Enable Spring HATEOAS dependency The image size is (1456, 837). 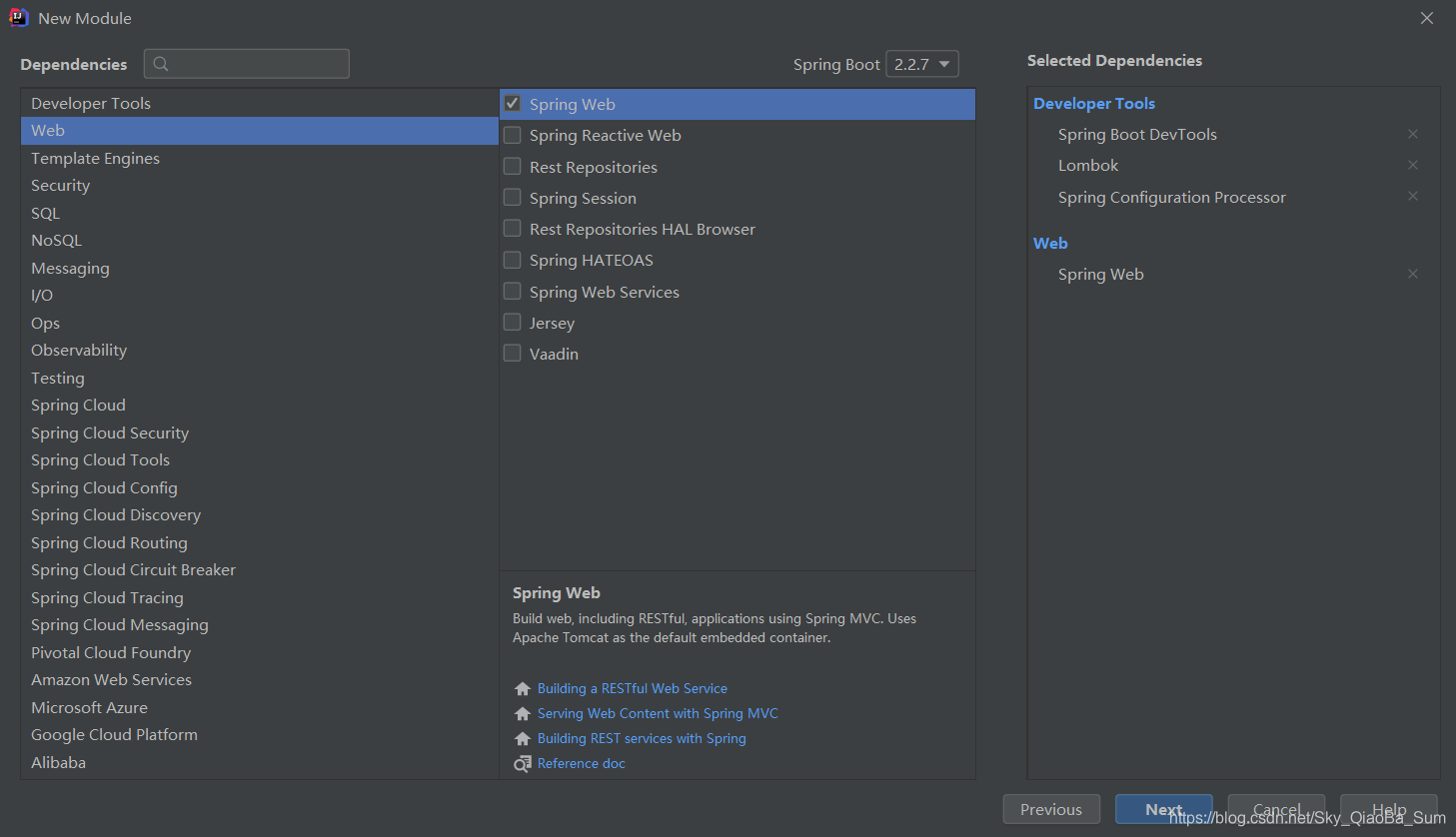tap(512, 260)
